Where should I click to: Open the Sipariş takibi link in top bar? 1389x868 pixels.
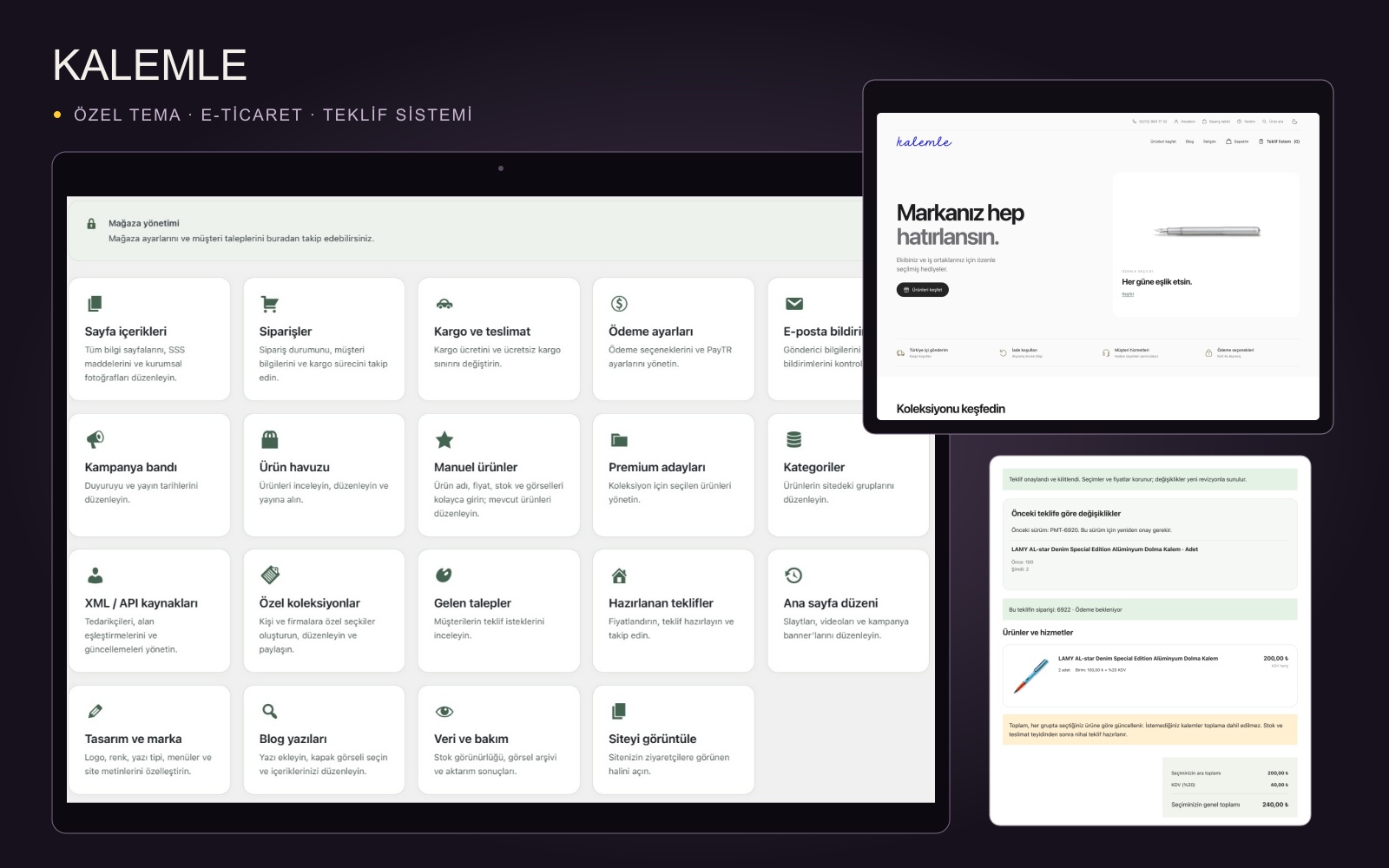pyautogui.click(x=1216, y=122)
